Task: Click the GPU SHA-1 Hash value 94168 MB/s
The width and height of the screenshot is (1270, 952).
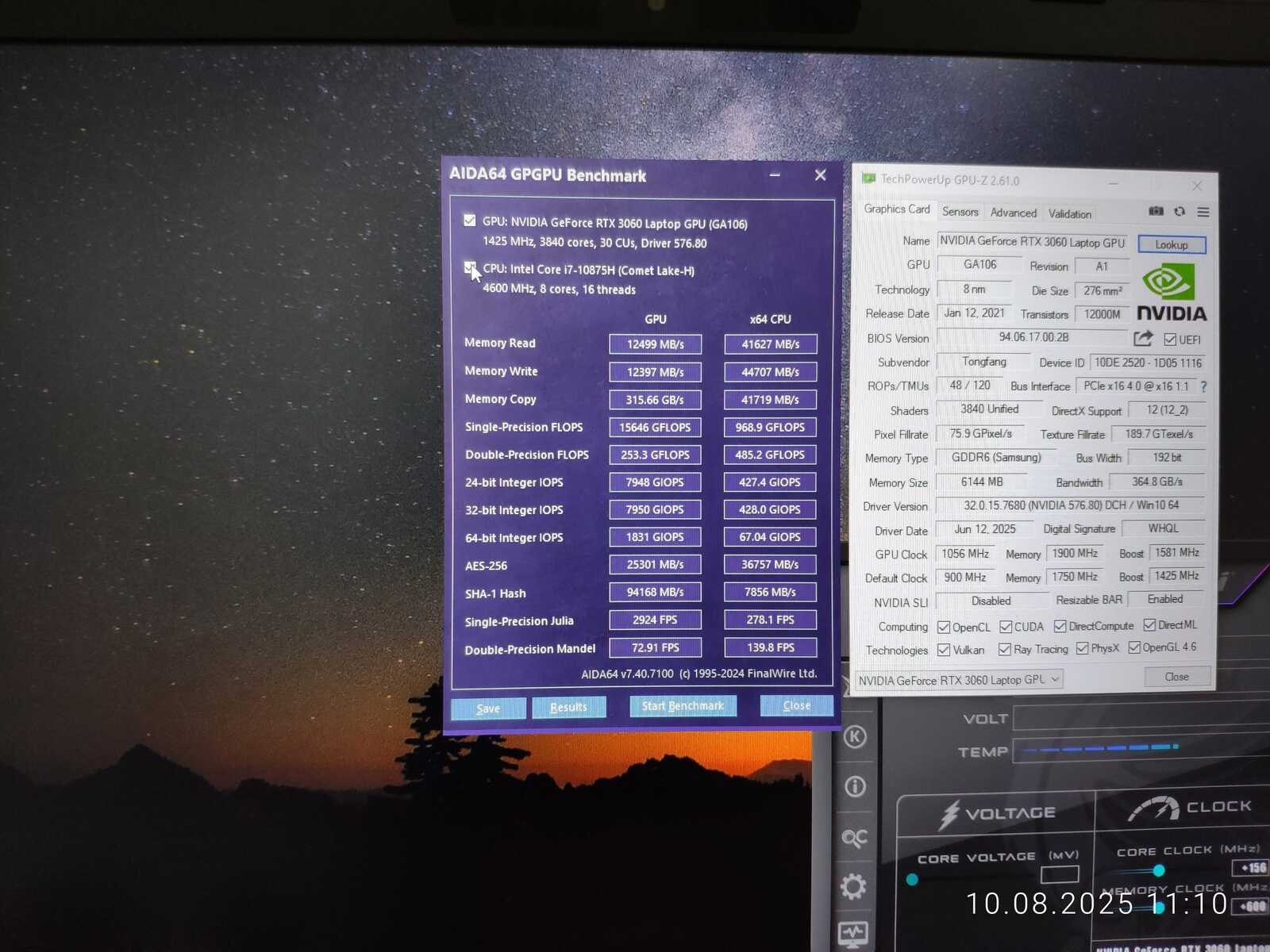Action: (656, 592)
